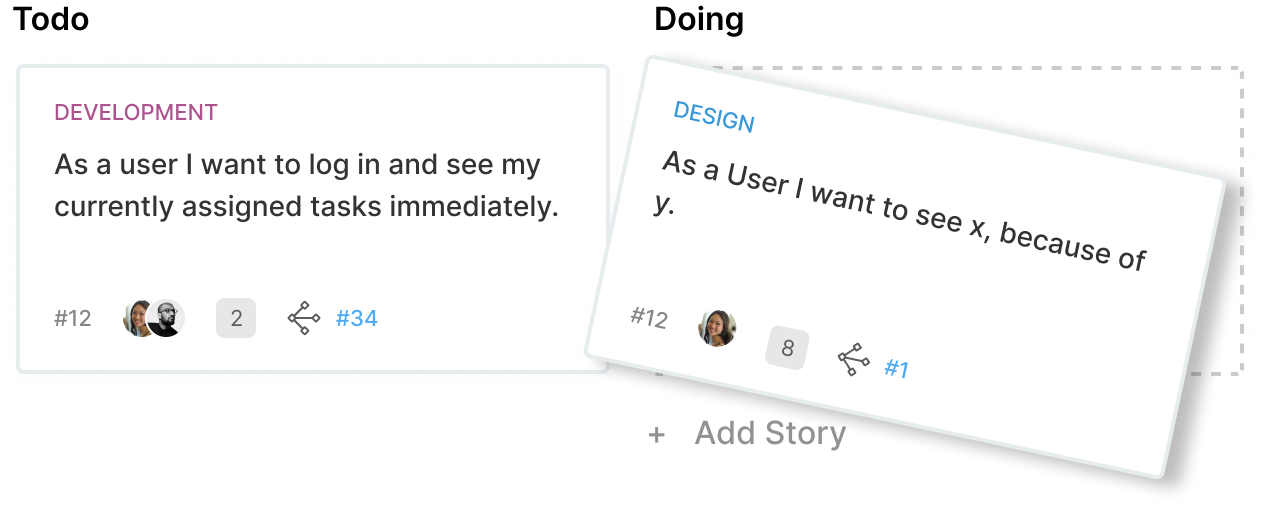
Task: Click the plus icon beside Add Story
Action: coord(656,435)
